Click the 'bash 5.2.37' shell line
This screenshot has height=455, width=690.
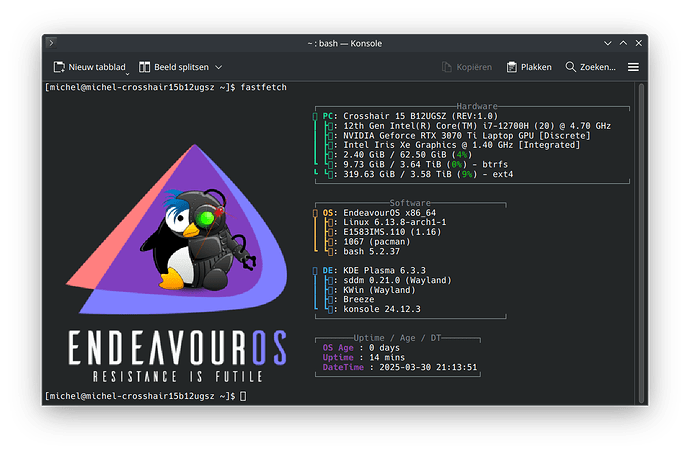click(x=371, y=252)
